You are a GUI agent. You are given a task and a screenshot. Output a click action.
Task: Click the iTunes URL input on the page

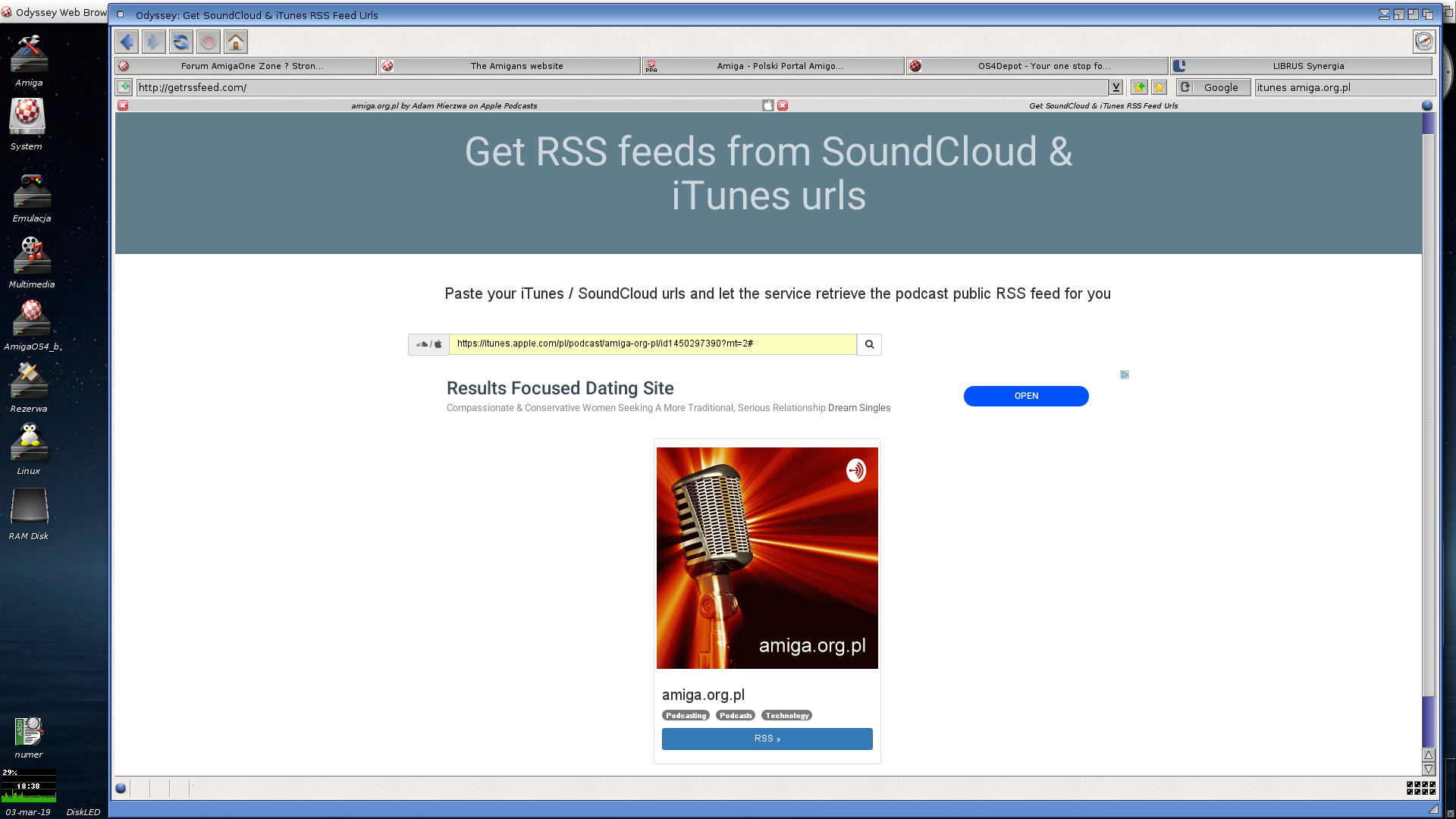click(x=653, y=344)
